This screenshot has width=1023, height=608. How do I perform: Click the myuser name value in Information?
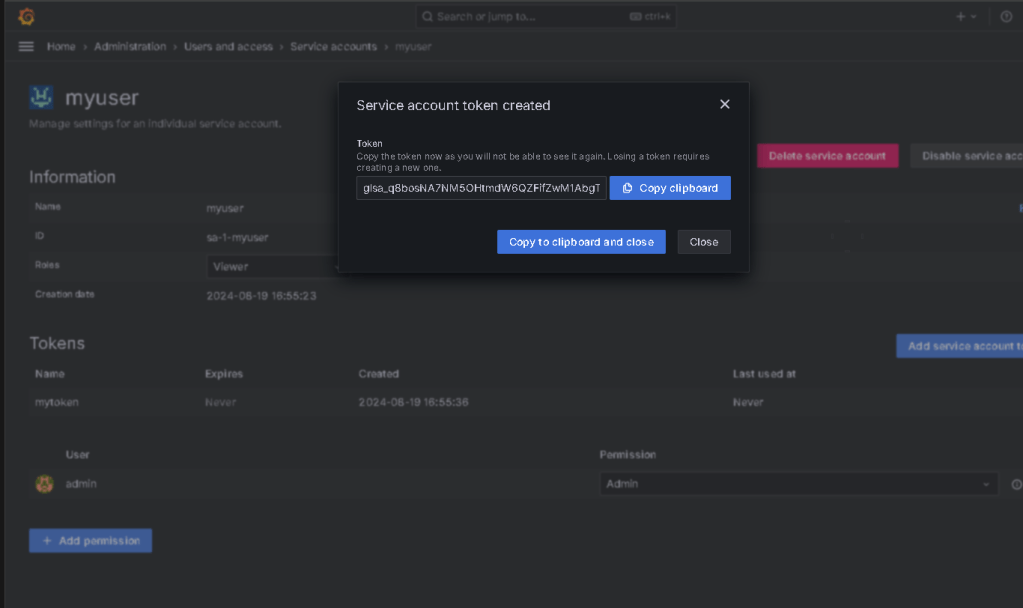tap(225, 208)
